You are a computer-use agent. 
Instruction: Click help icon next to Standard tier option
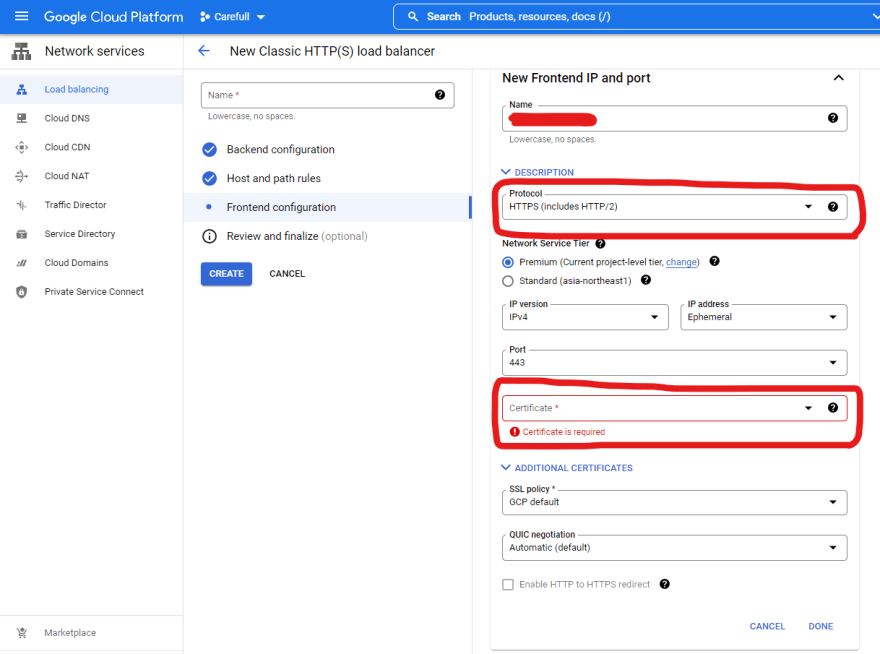point(646,280)
